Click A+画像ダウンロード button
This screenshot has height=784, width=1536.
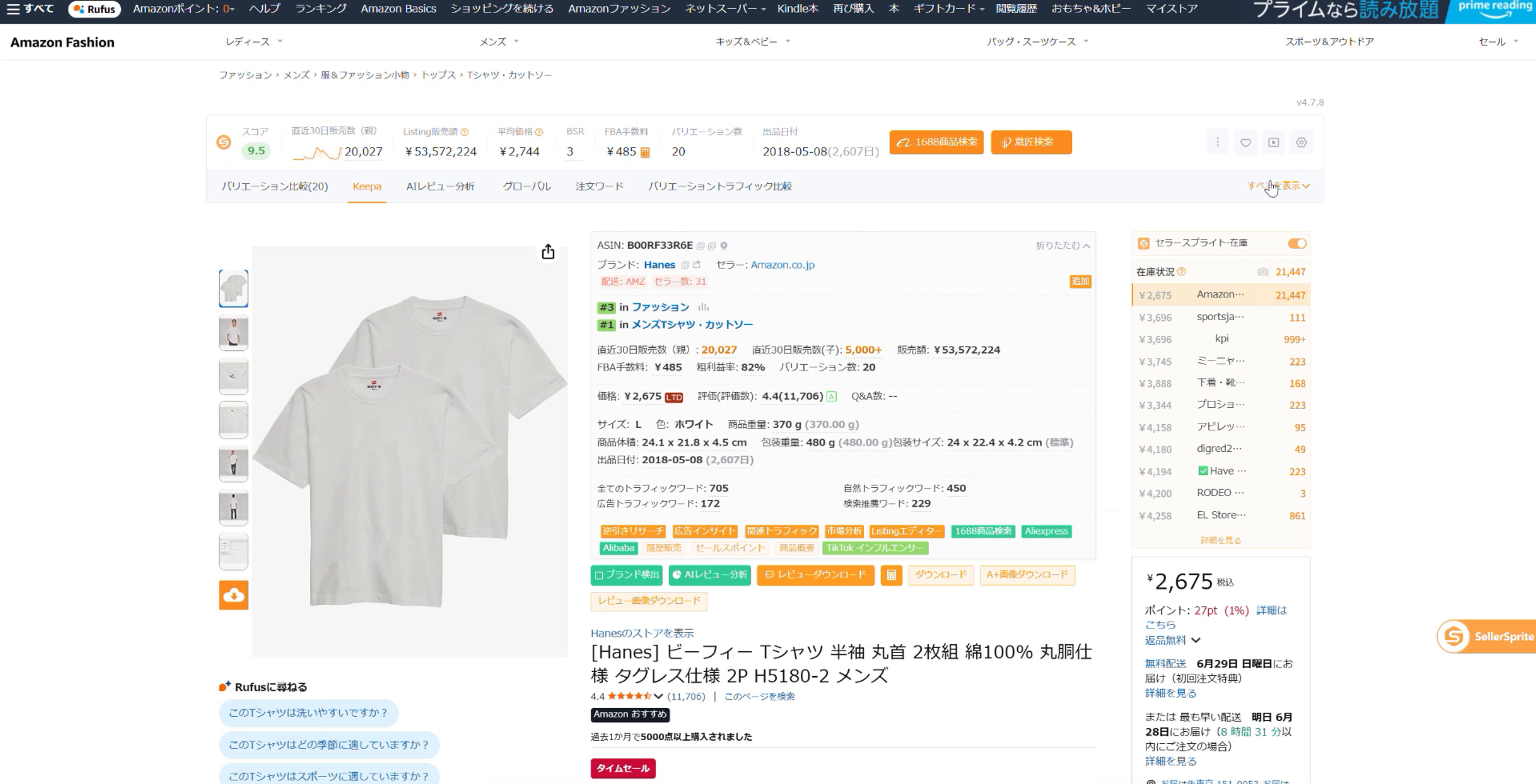(1027, 575)
